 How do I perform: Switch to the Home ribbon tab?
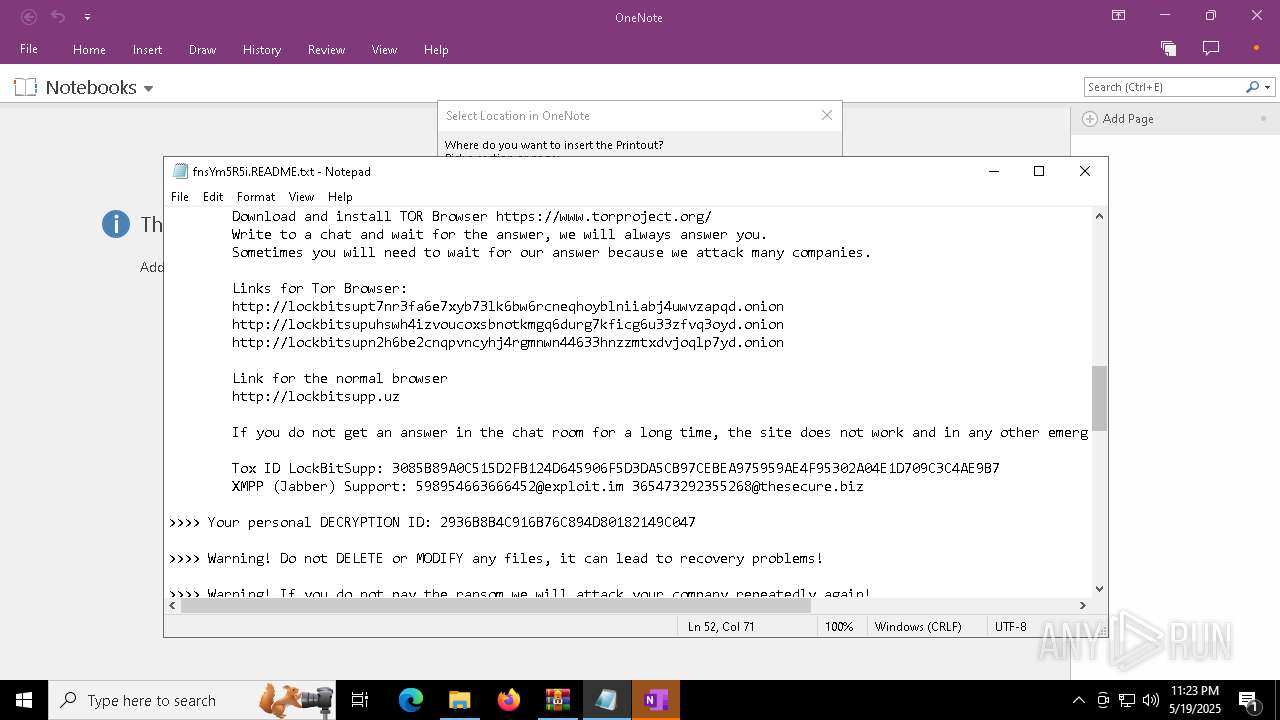pos(89,49)
